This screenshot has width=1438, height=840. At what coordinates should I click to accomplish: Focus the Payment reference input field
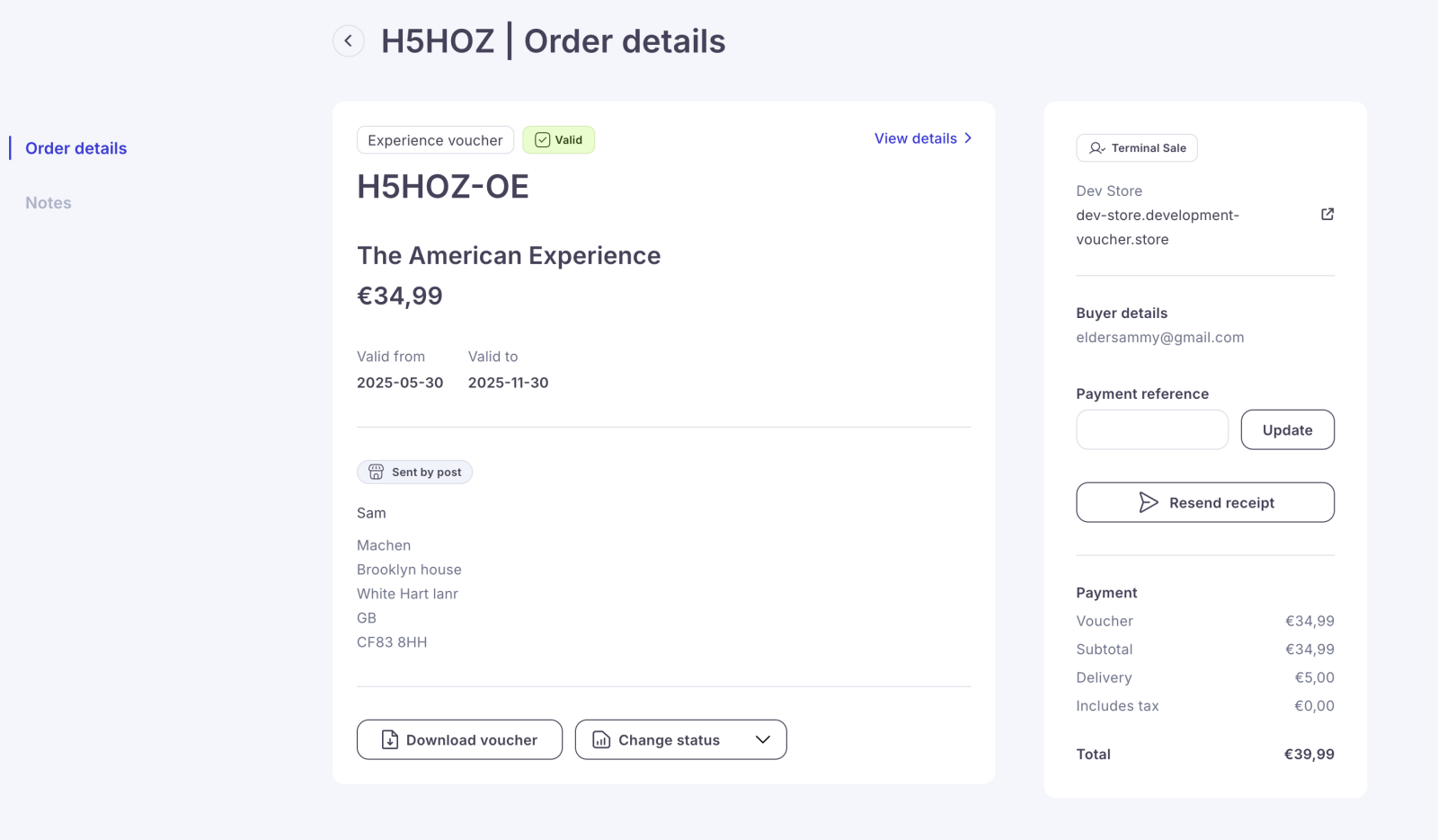point(1151,430)
